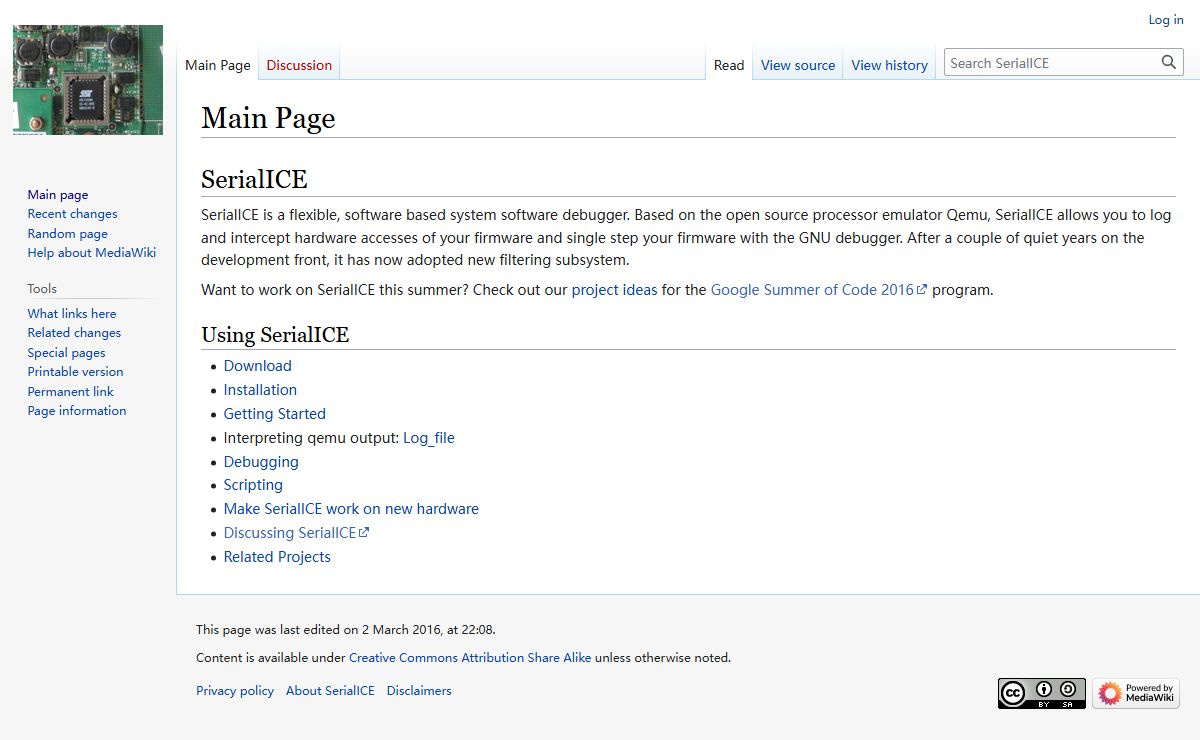Open the Powered by MediaWiki badge
1200x740 pixels.
pos(1136,693)
